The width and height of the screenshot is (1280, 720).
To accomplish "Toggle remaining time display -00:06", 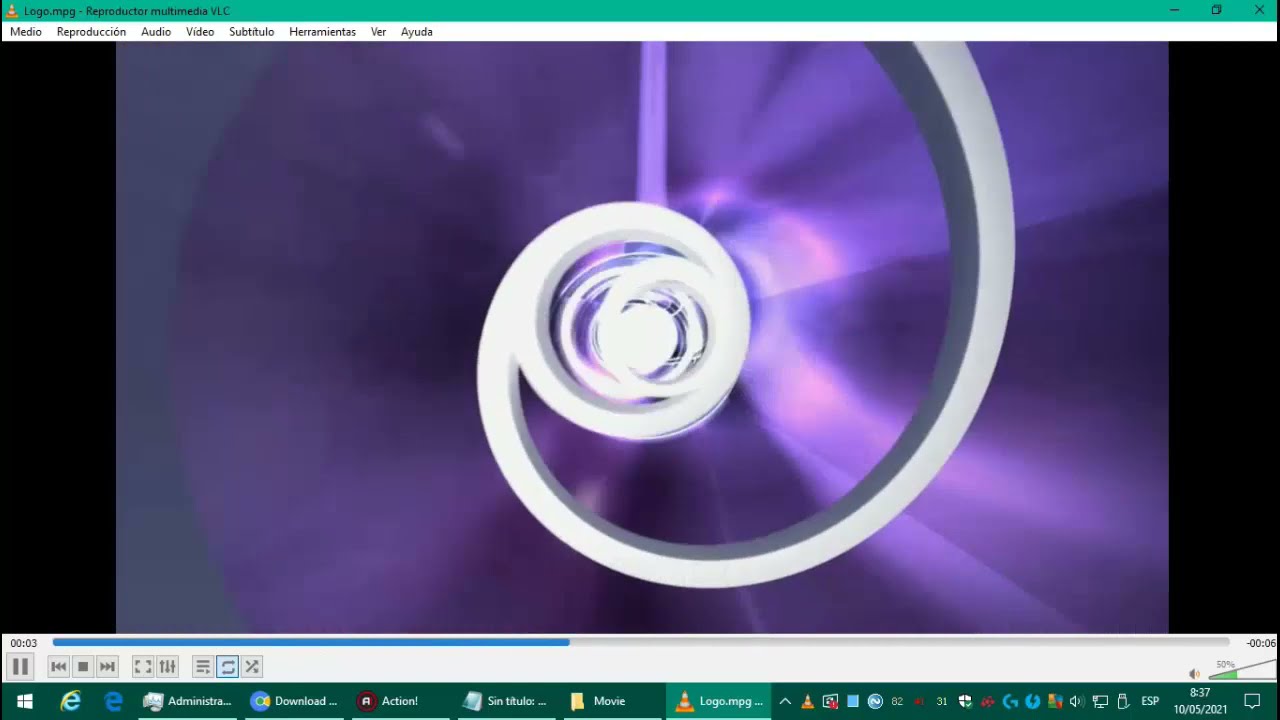I will tap(1261, 643).
